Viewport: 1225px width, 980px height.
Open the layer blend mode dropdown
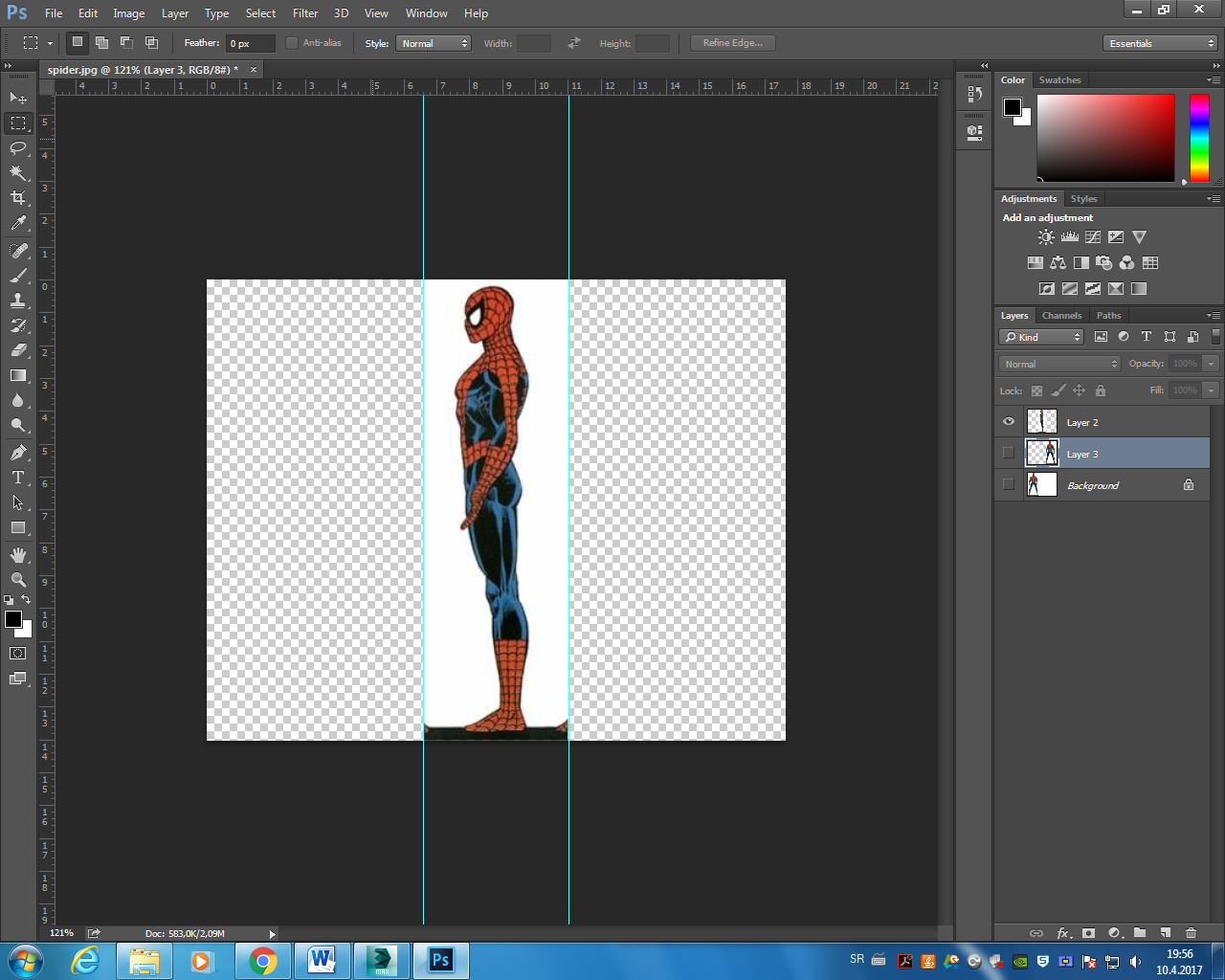tap(1059, 364)
